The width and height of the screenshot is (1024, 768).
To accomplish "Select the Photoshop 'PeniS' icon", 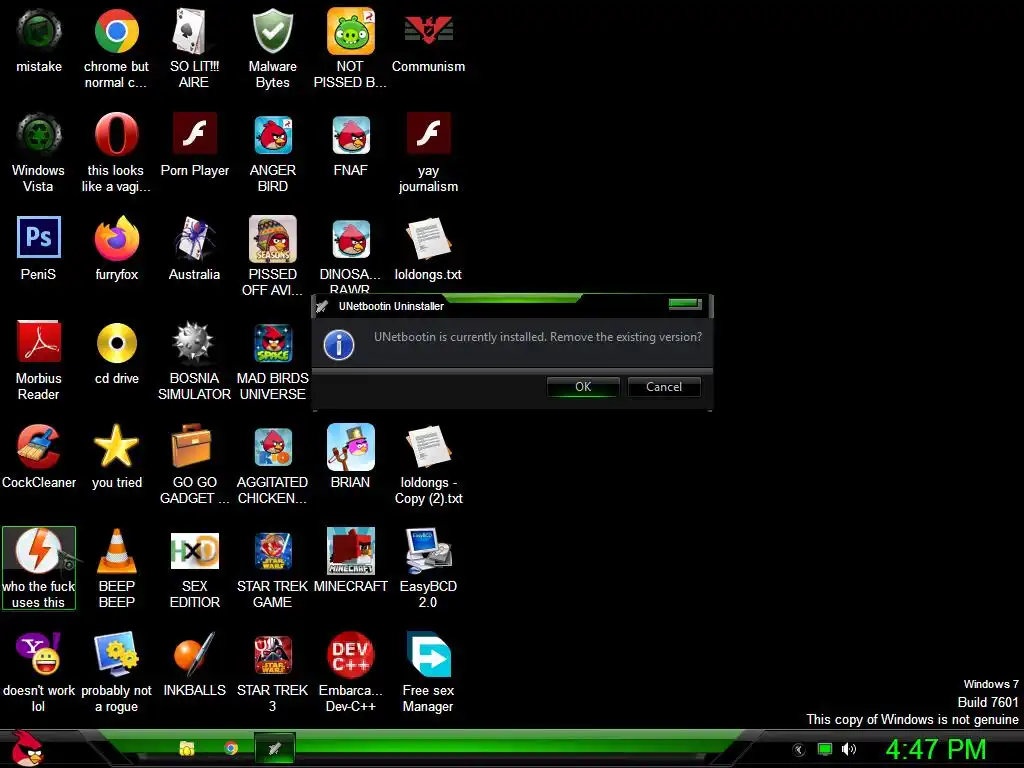I will pyautogui.click(x=39, y=238).
